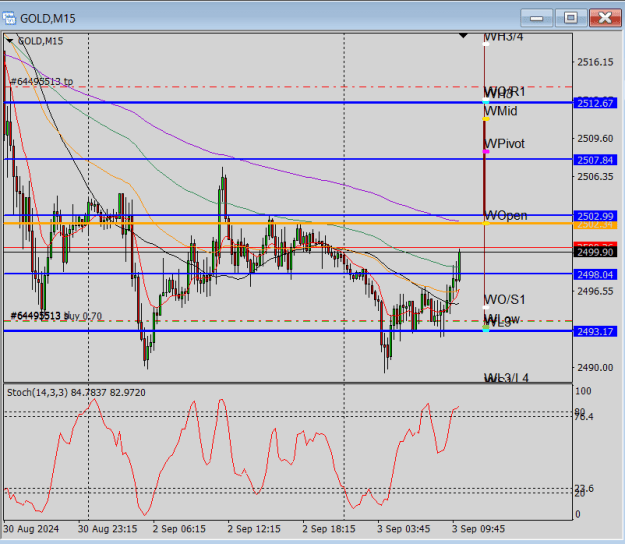This screenshot has width=625, height=544.
Task: Click the #64495513 tp order label
Action: [41, 82]
